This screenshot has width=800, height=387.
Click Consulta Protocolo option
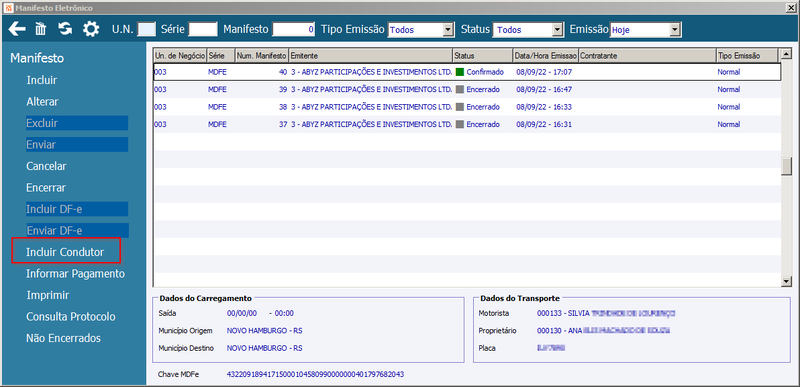pyautogui.click(x=71, y=317)
